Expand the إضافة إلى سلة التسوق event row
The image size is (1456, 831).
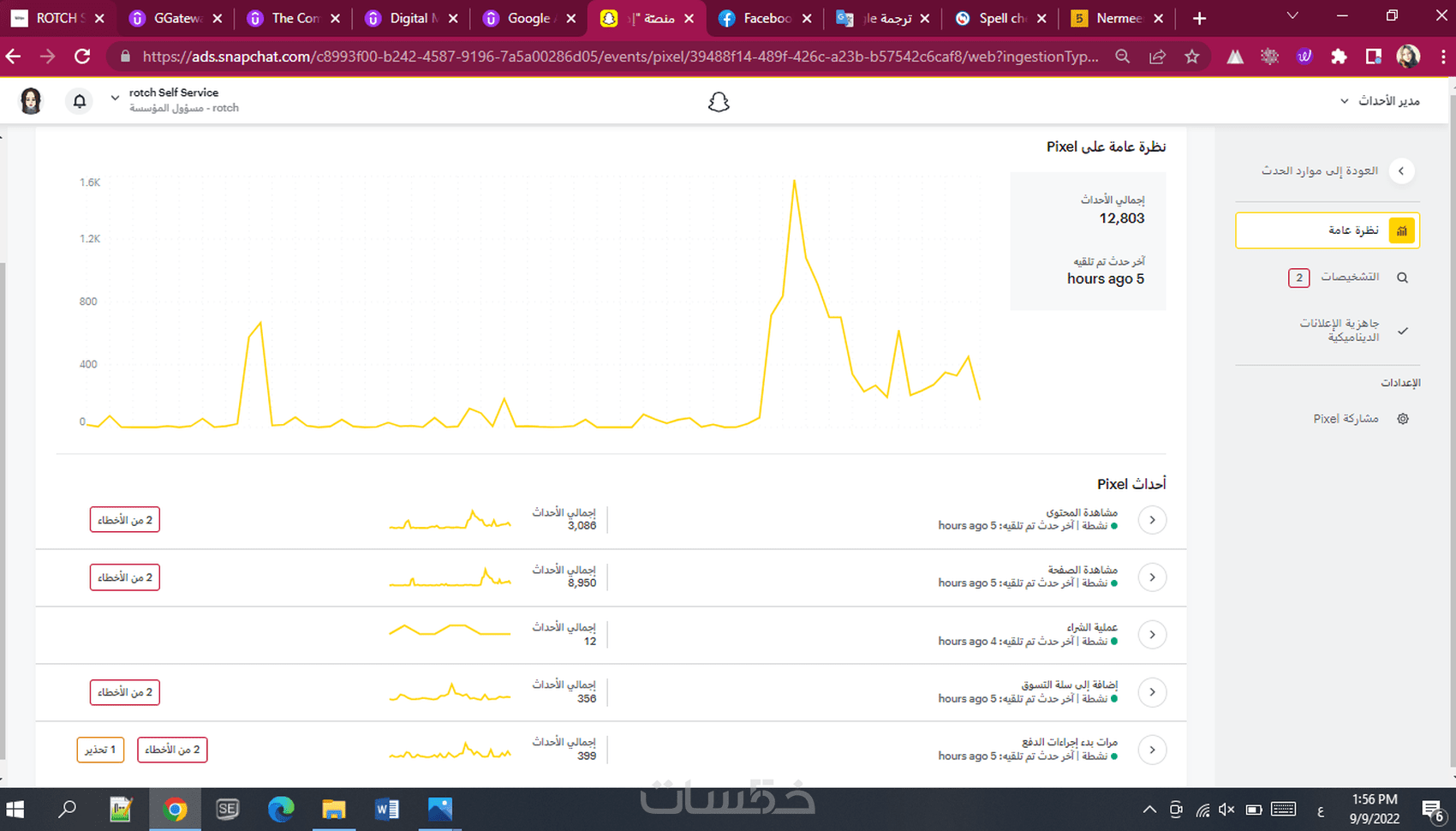(1152, 692)
